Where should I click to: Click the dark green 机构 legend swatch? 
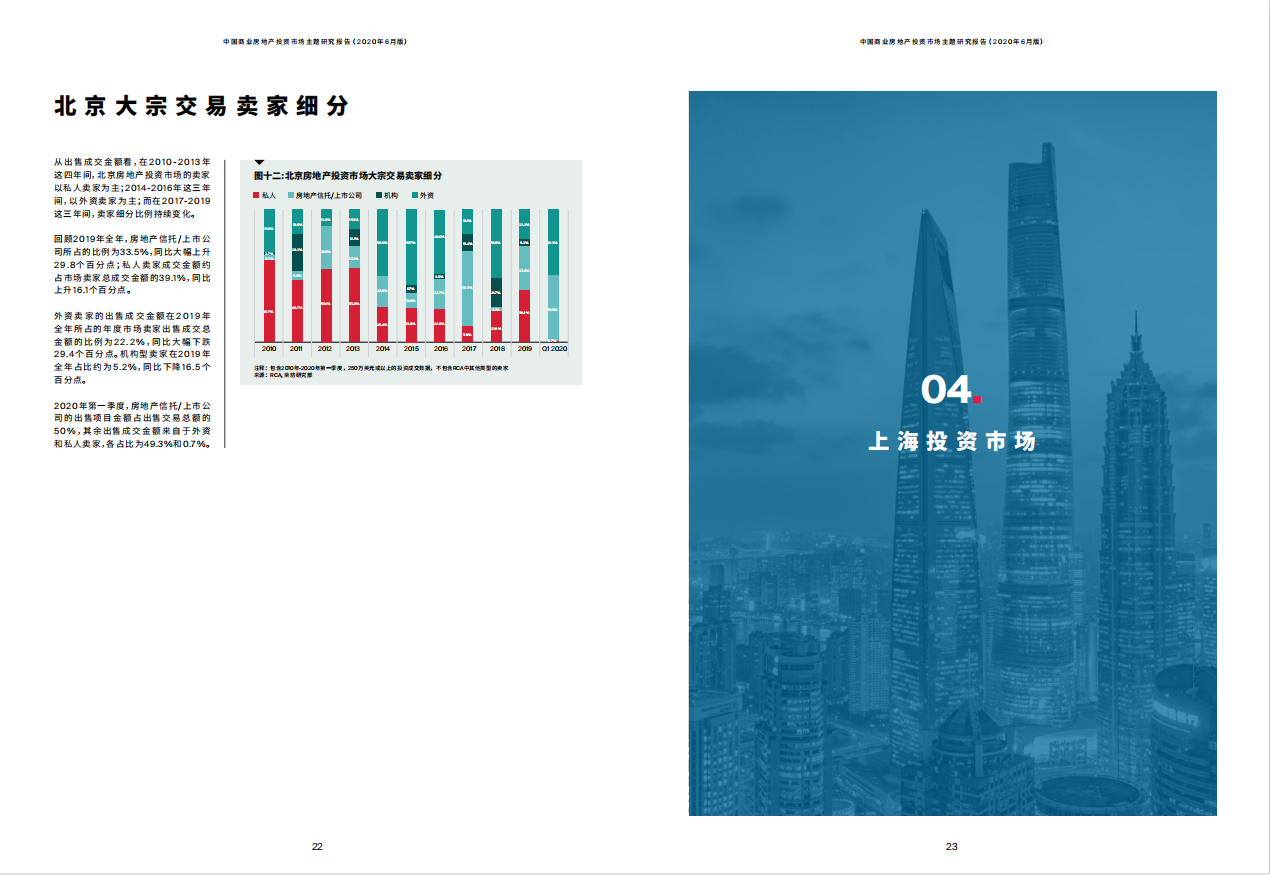click(379, 195)
